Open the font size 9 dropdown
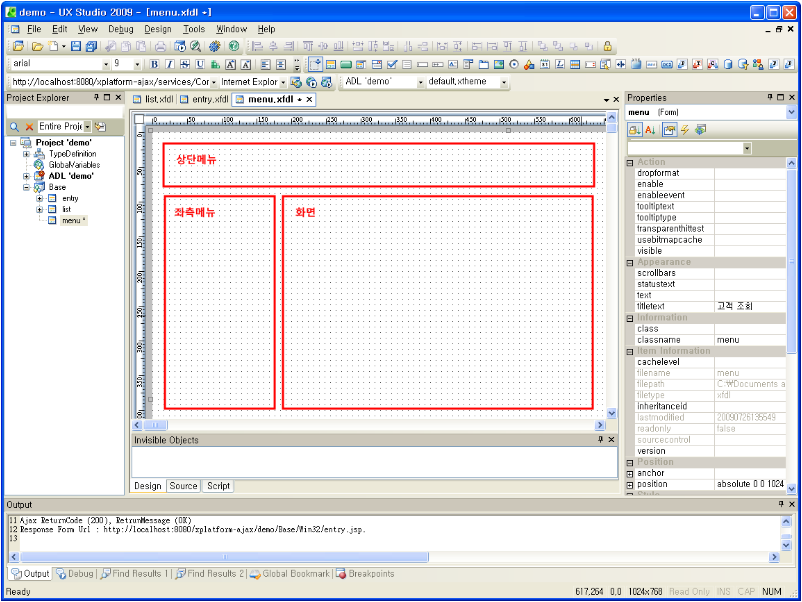 (x=137, y=64)
